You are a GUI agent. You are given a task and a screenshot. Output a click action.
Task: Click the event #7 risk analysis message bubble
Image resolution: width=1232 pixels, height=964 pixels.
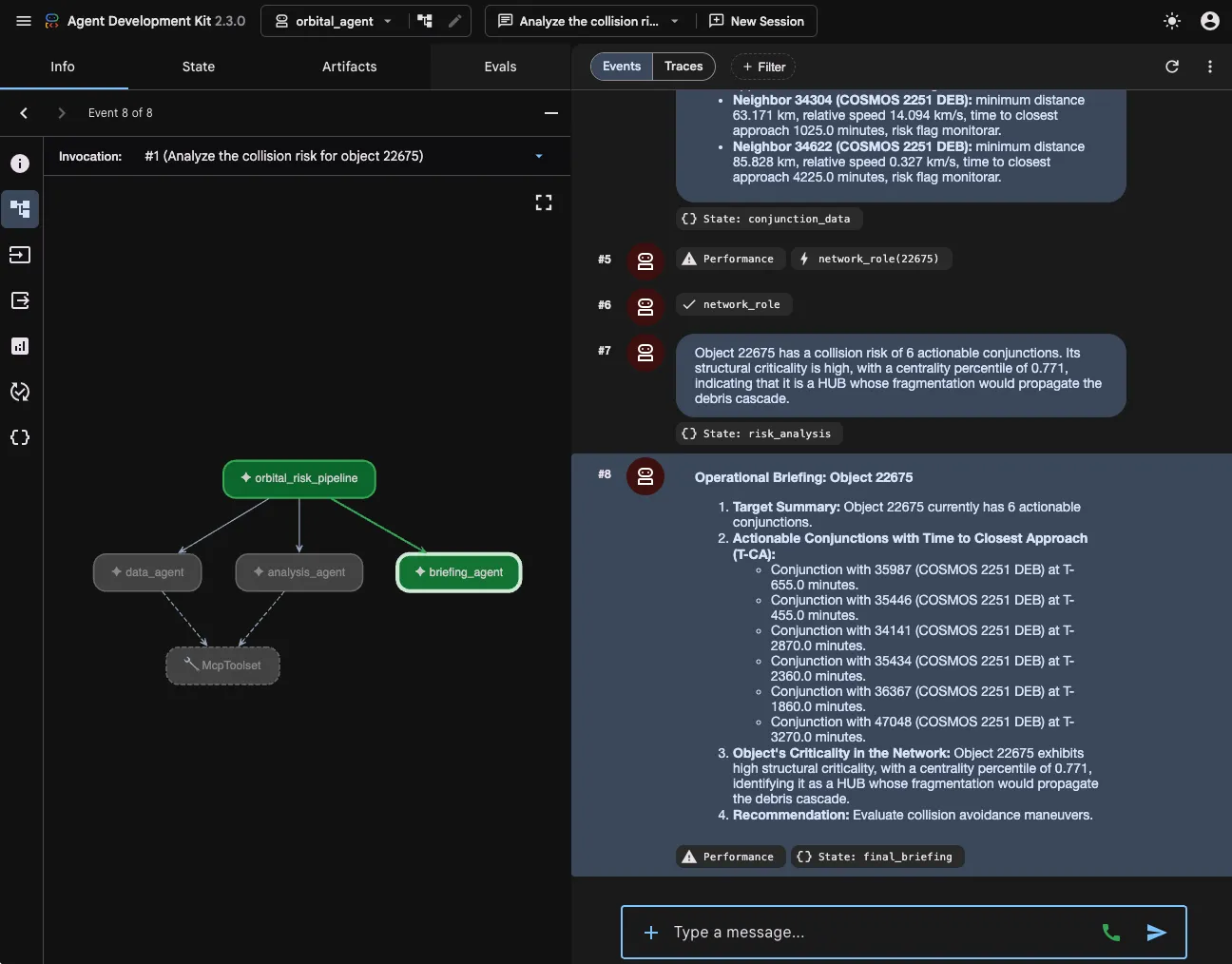[900, 376]
